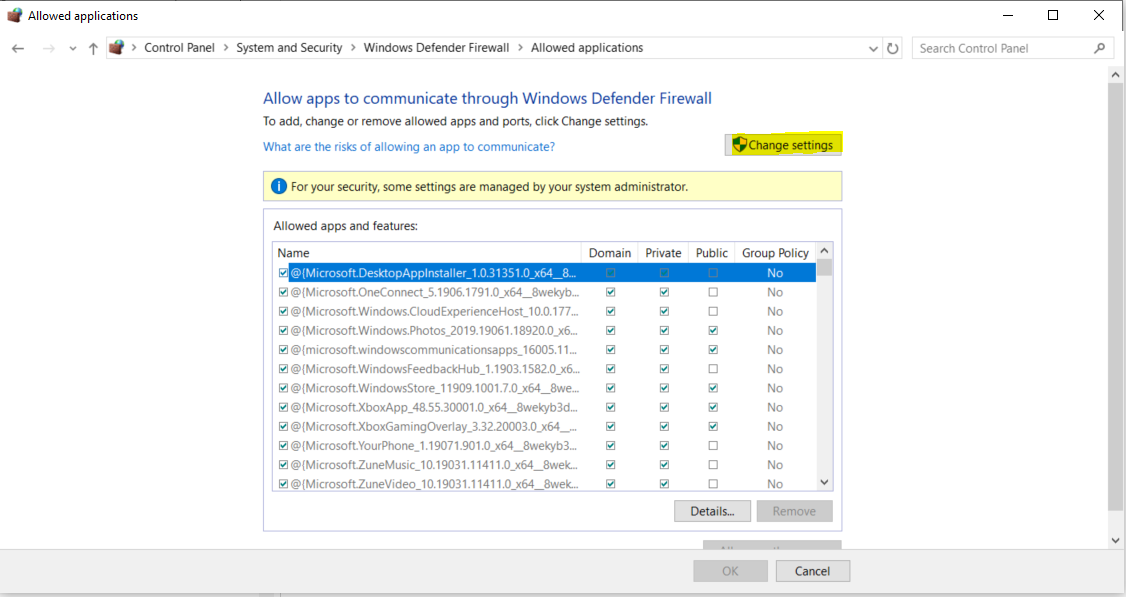Image resolution: width=1126 pixels, height=597 pixels.
Task: Select the WindowsFeedbackHub row
Action: (546, 369)
